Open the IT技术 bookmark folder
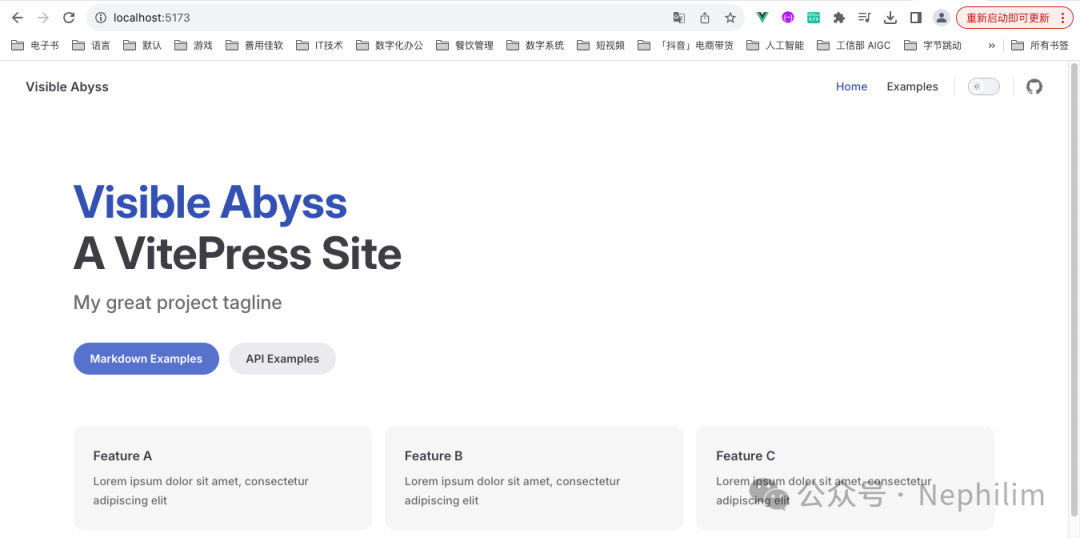1080x538 pixels. [319, 45]
